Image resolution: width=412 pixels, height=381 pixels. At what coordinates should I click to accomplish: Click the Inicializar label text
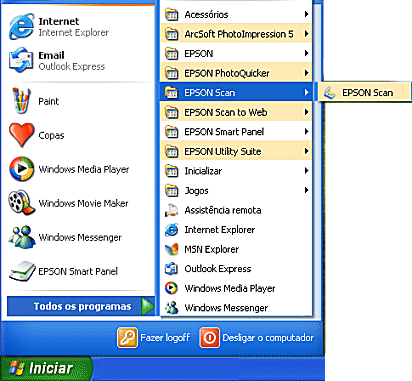(203, 171)
